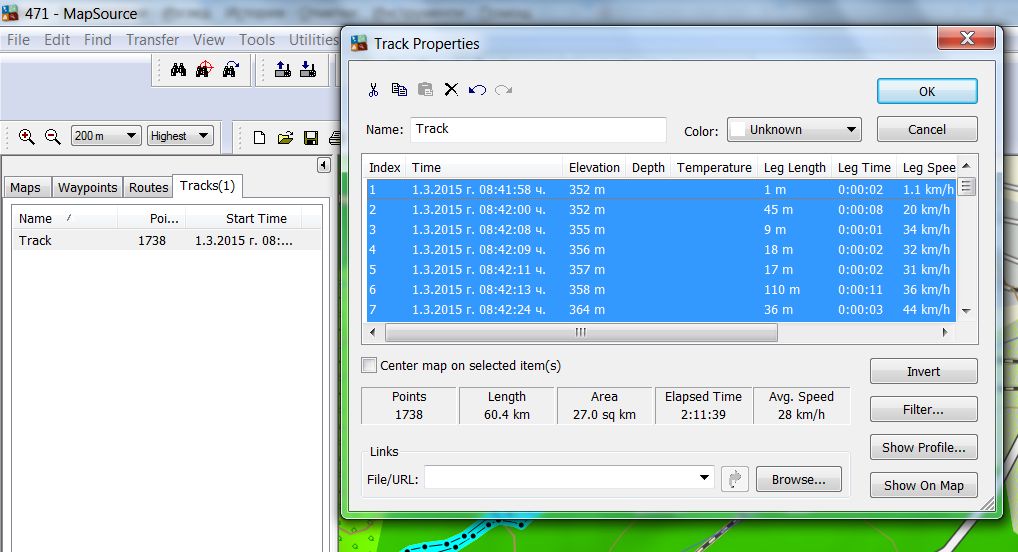1018x552 pixels.
Task: Click the Receive from device icon
Action: 308,69
